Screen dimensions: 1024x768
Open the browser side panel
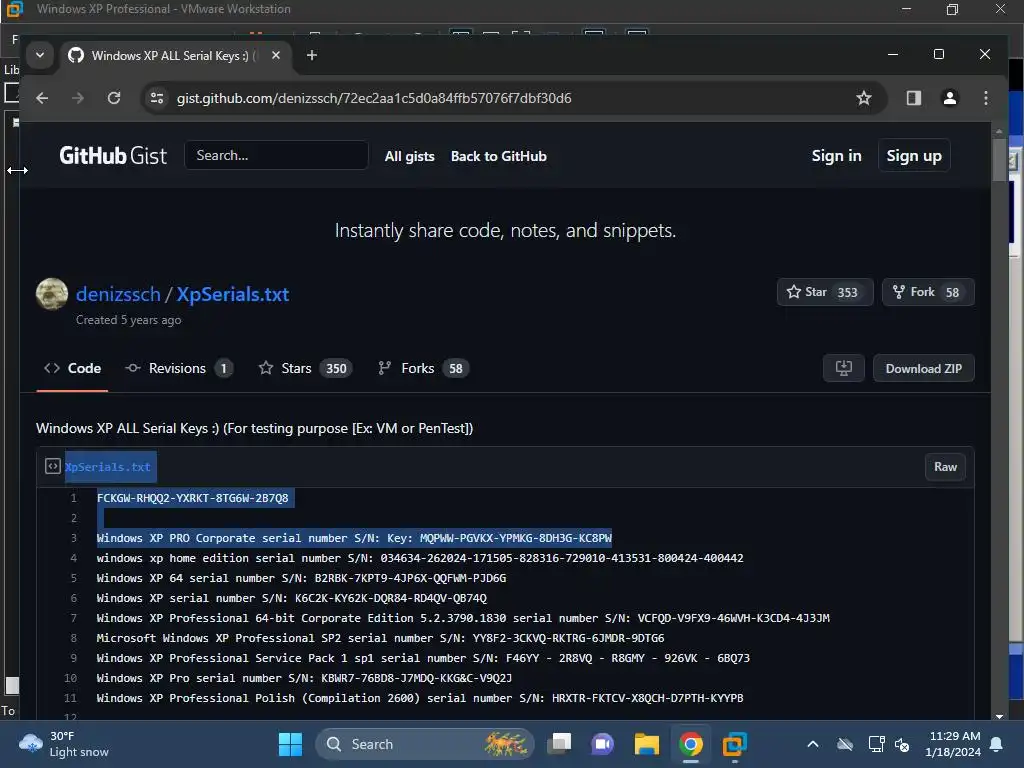[914, 98]
